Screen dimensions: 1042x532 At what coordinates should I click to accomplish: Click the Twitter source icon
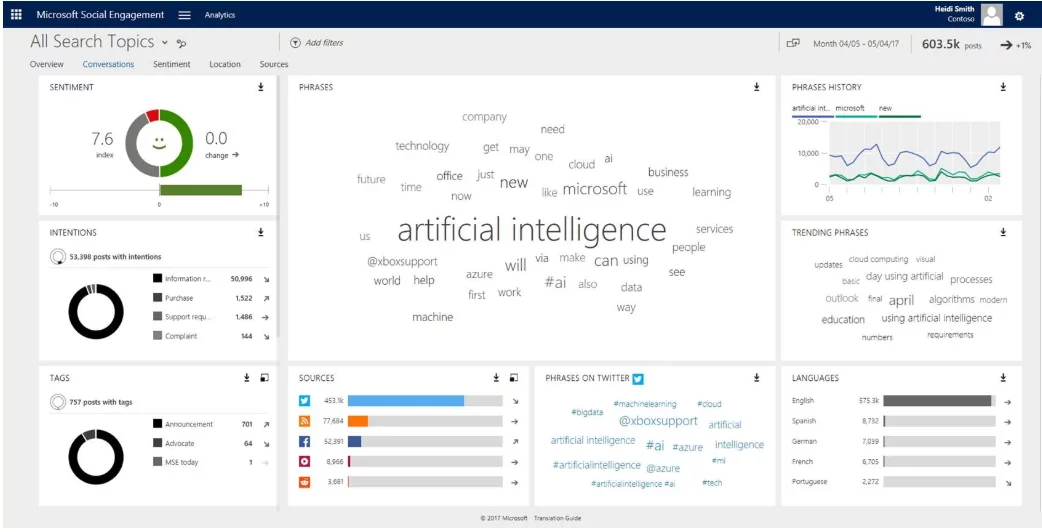(305, 400)
